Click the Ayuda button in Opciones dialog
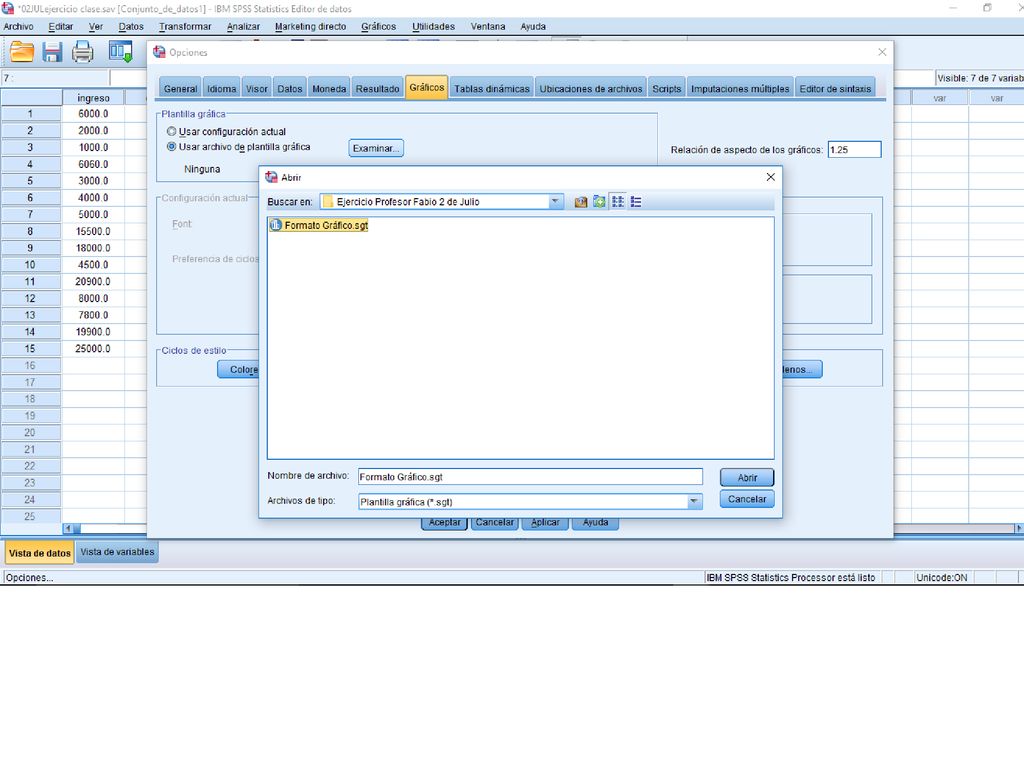The width and height of the screenshot is (1024, 768). (595, 522)
